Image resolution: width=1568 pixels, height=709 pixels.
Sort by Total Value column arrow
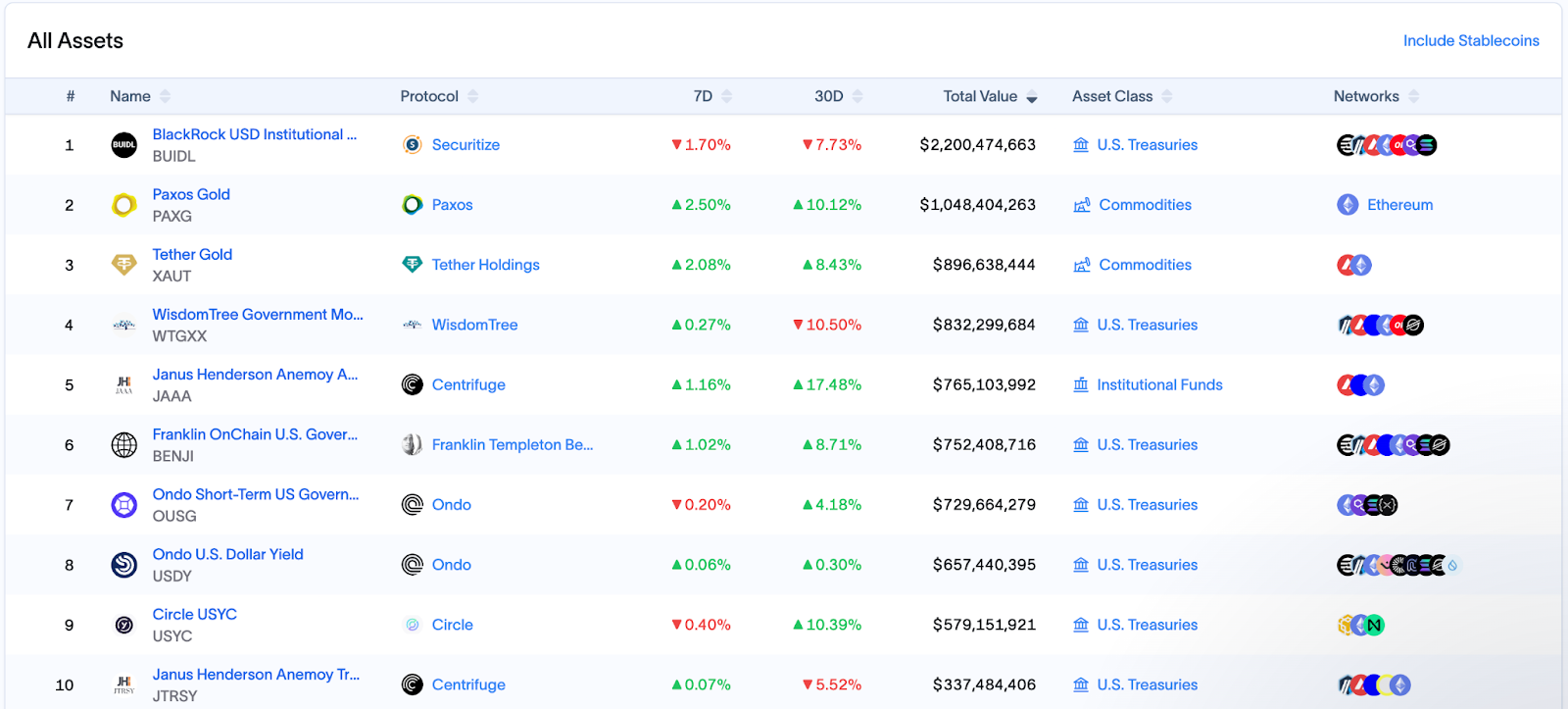pos(1031,97)
